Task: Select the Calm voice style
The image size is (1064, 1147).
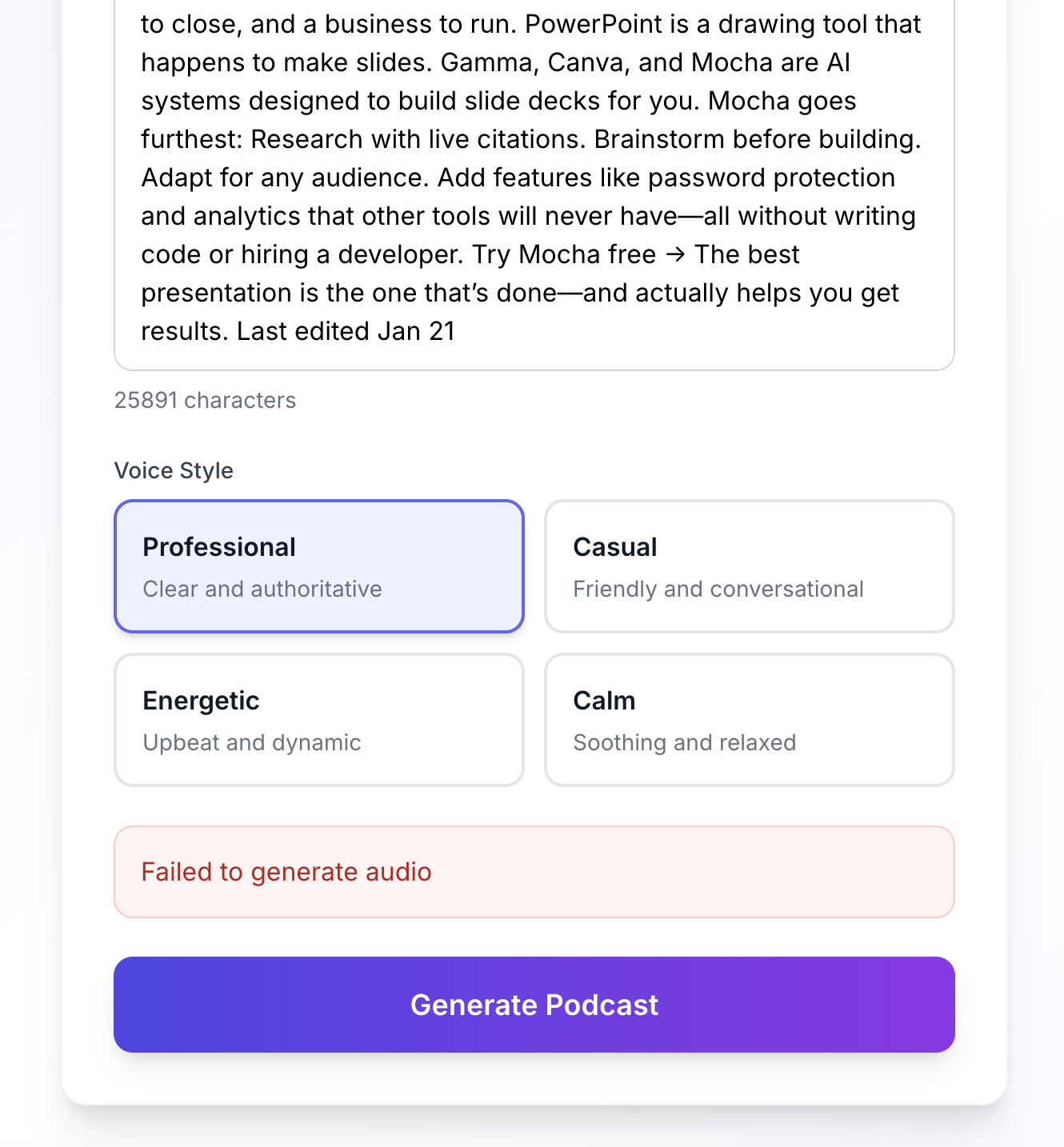Action: click(748, 719)
